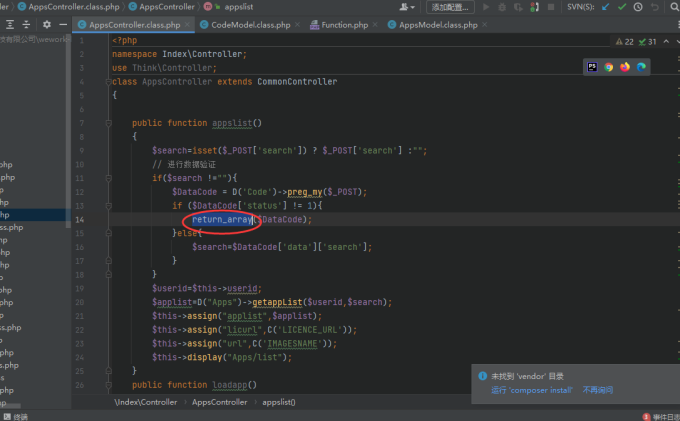Click project panel horizontal scrollbar
680x421 pixels.
tap(10, 406)
